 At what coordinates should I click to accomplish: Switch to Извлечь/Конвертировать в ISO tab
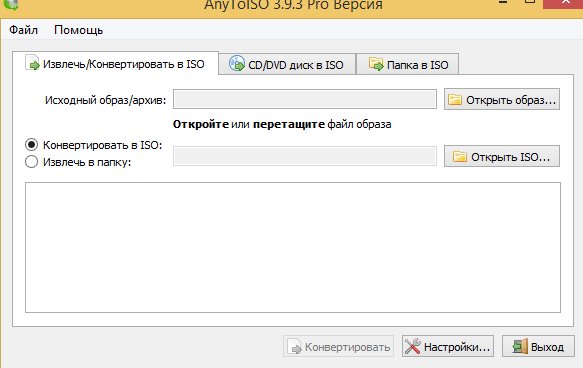click(x=116, y=64)
